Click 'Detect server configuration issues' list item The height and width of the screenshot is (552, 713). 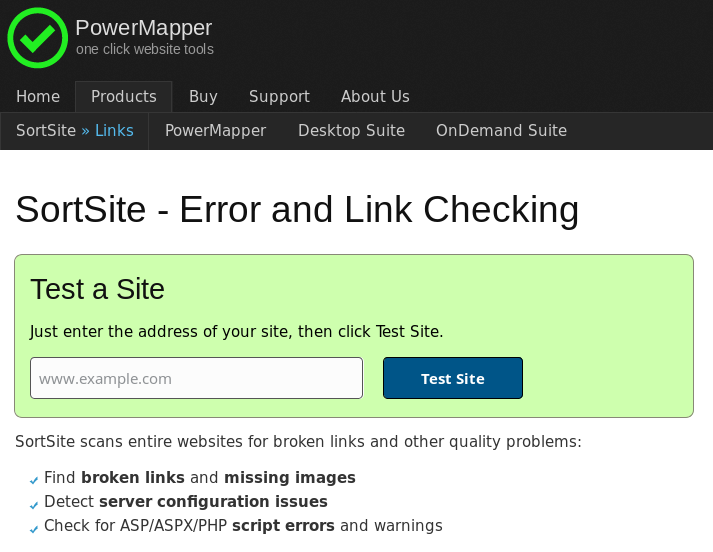tap(186, 502)
